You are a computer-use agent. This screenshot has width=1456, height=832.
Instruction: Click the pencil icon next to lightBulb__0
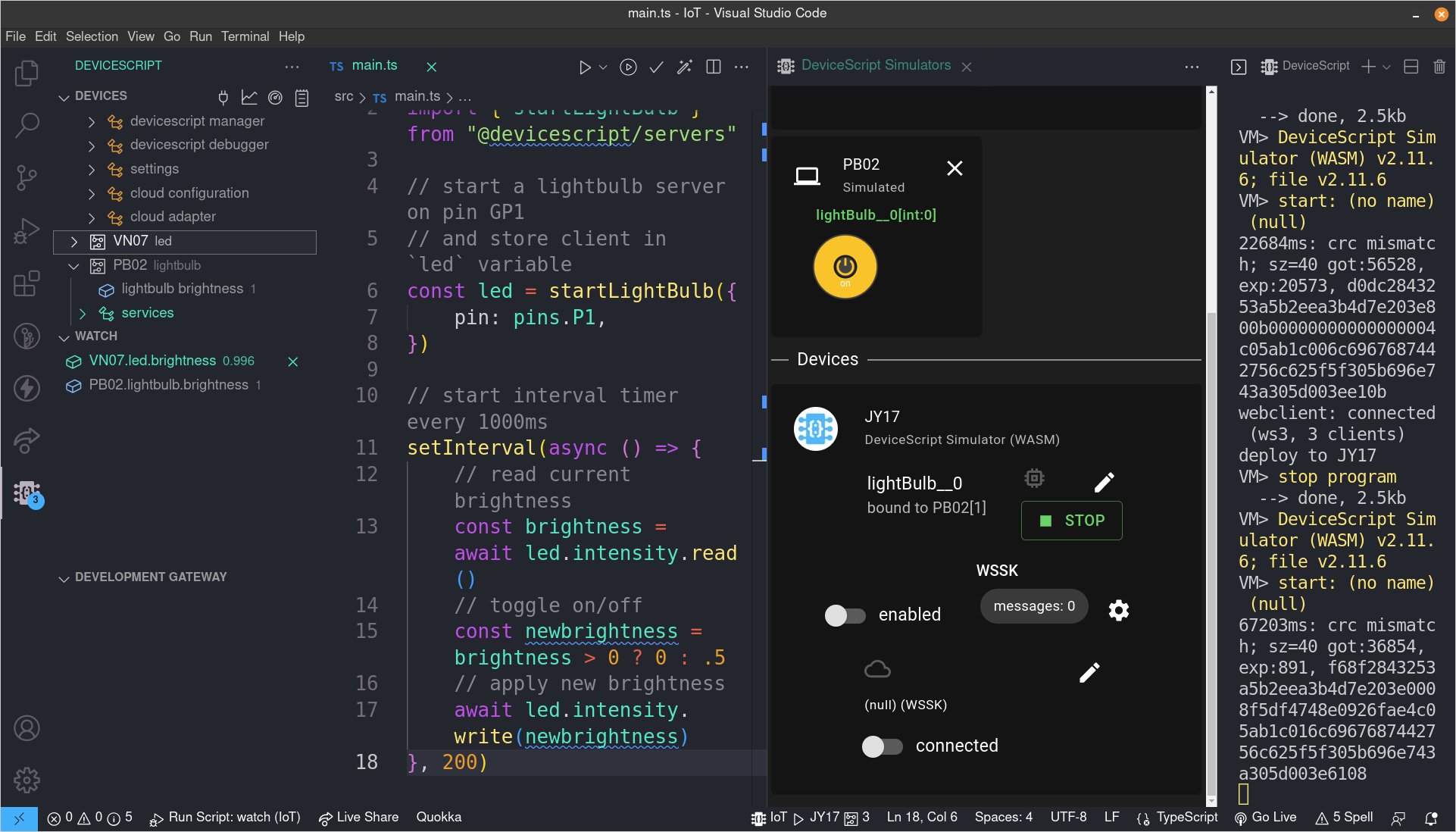pyautogui.click(x=1104, y=481)
